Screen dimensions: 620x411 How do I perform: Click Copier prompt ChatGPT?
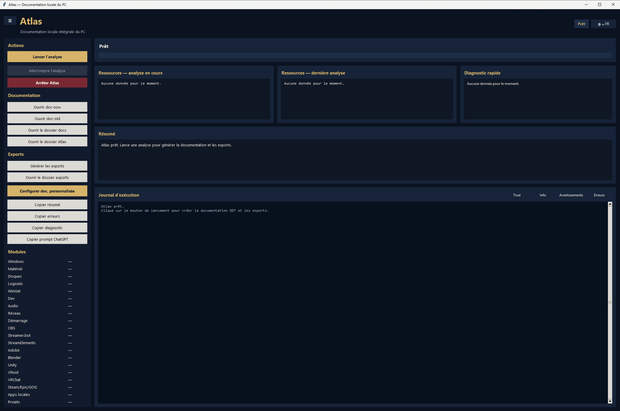pyautogui.click(x=47, y=239)
